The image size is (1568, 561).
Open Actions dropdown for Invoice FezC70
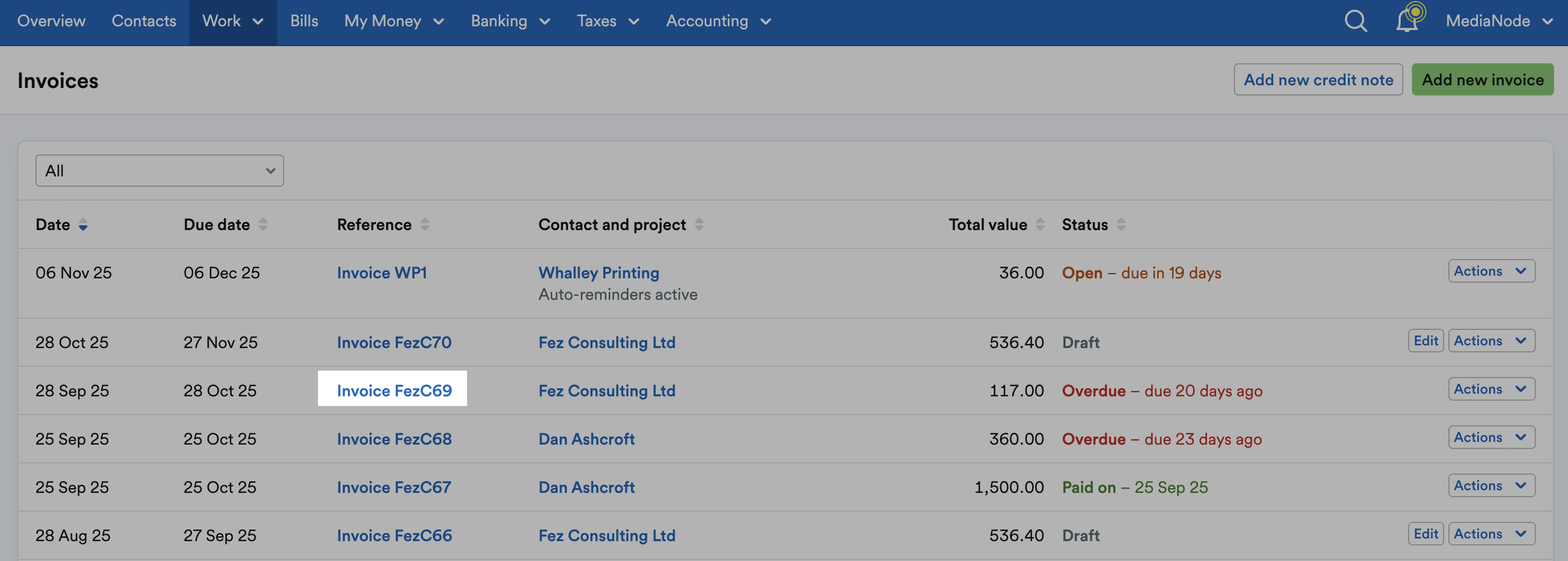coord(1491,341)
